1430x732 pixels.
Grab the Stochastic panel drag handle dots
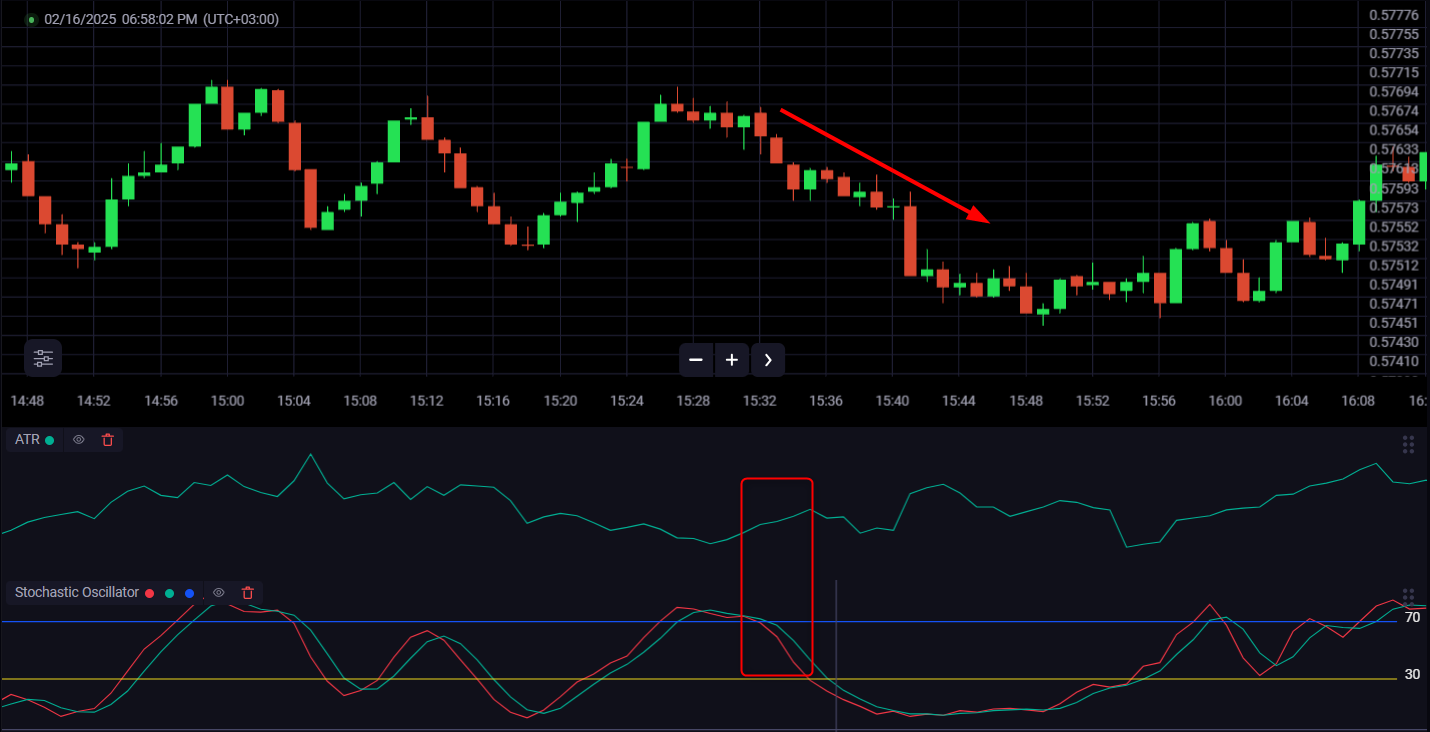pos(1408,596)
